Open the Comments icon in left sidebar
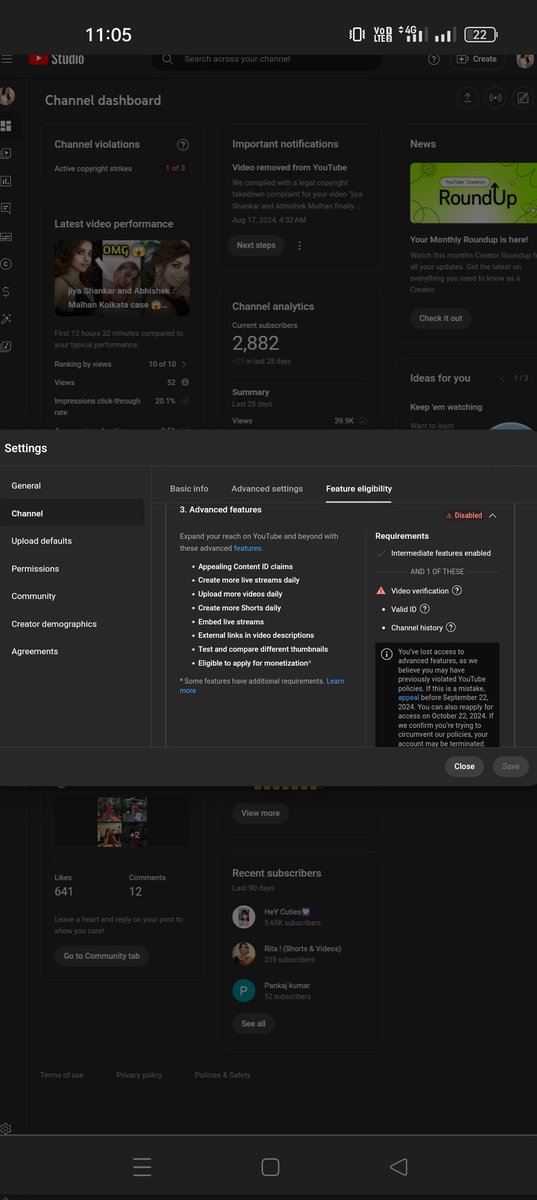Screen dimensions: 537x1200 (x=6, y=208)
